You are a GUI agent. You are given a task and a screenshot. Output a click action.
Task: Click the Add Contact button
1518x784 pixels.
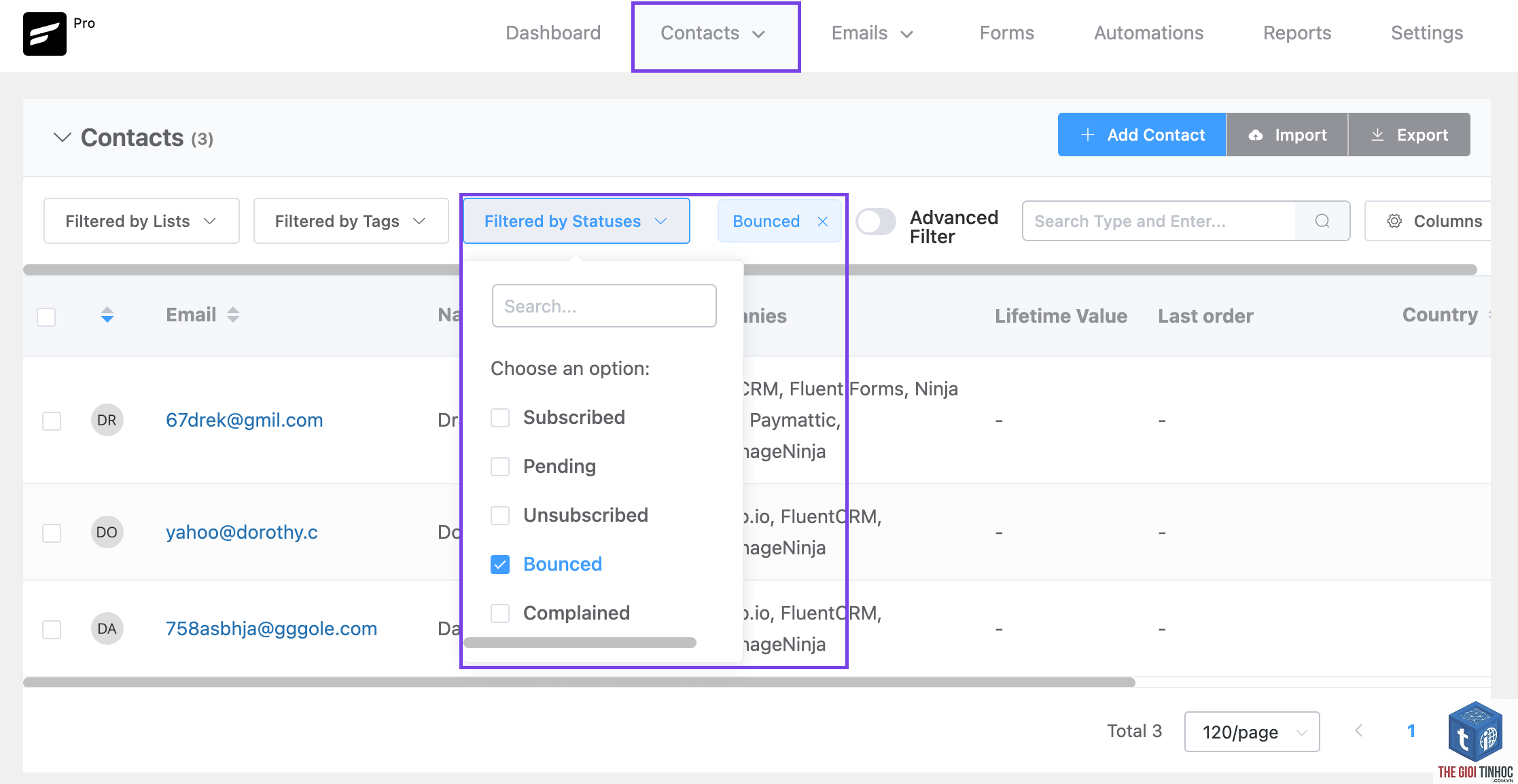click(1142, 135)
